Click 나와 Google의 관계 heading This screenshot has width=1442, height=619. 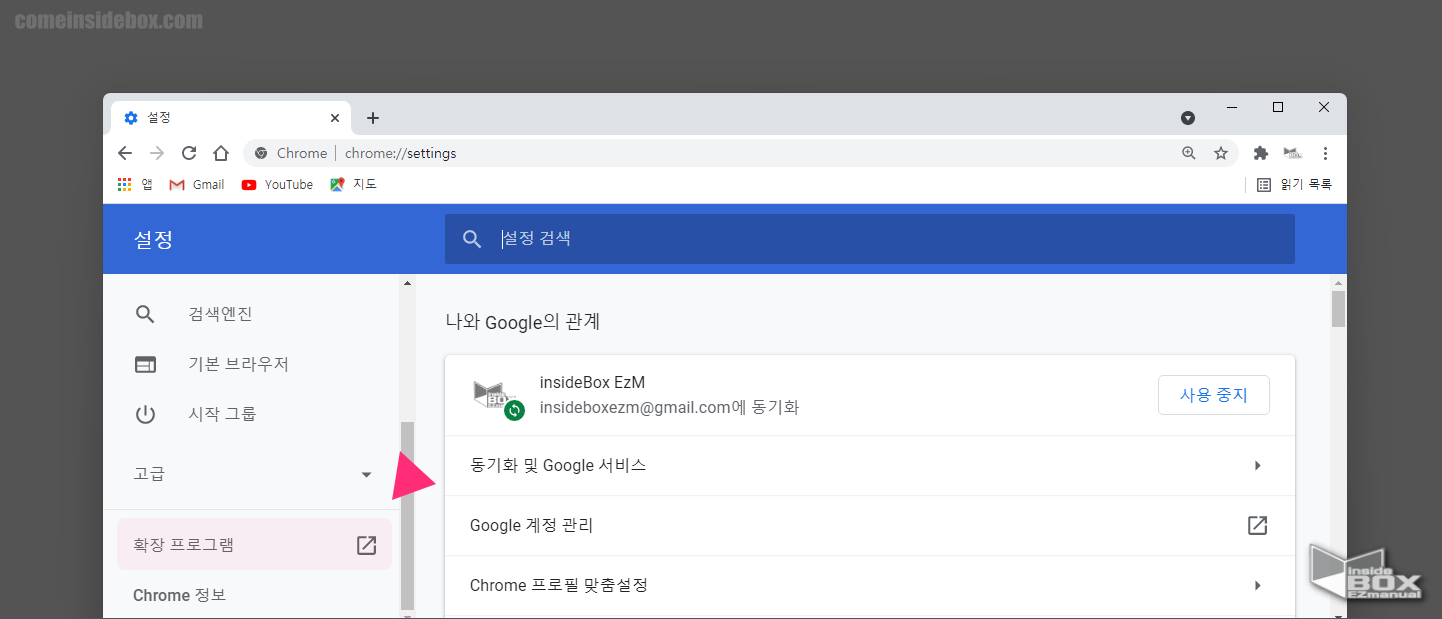[x=522, y=322]
